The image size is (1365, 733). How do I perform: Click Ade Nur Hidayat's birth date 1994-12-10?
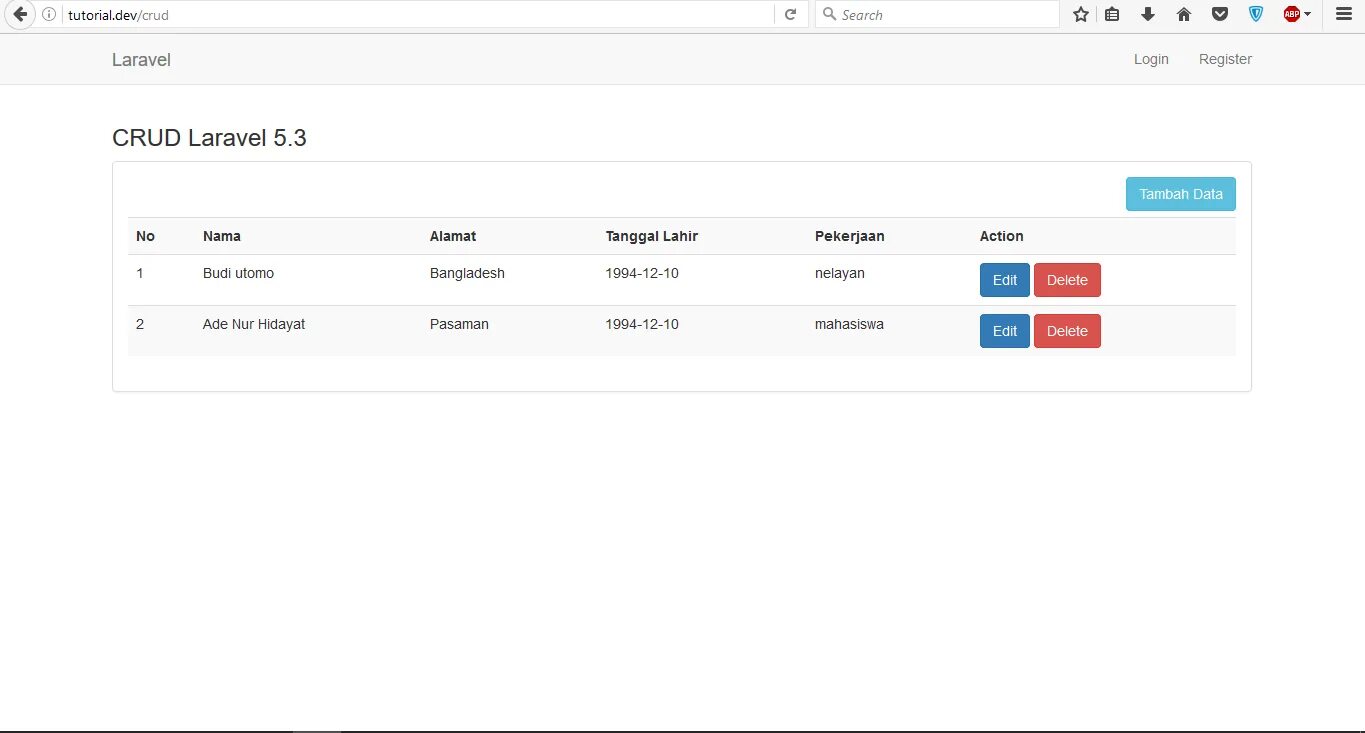click(x=642, y=324)
